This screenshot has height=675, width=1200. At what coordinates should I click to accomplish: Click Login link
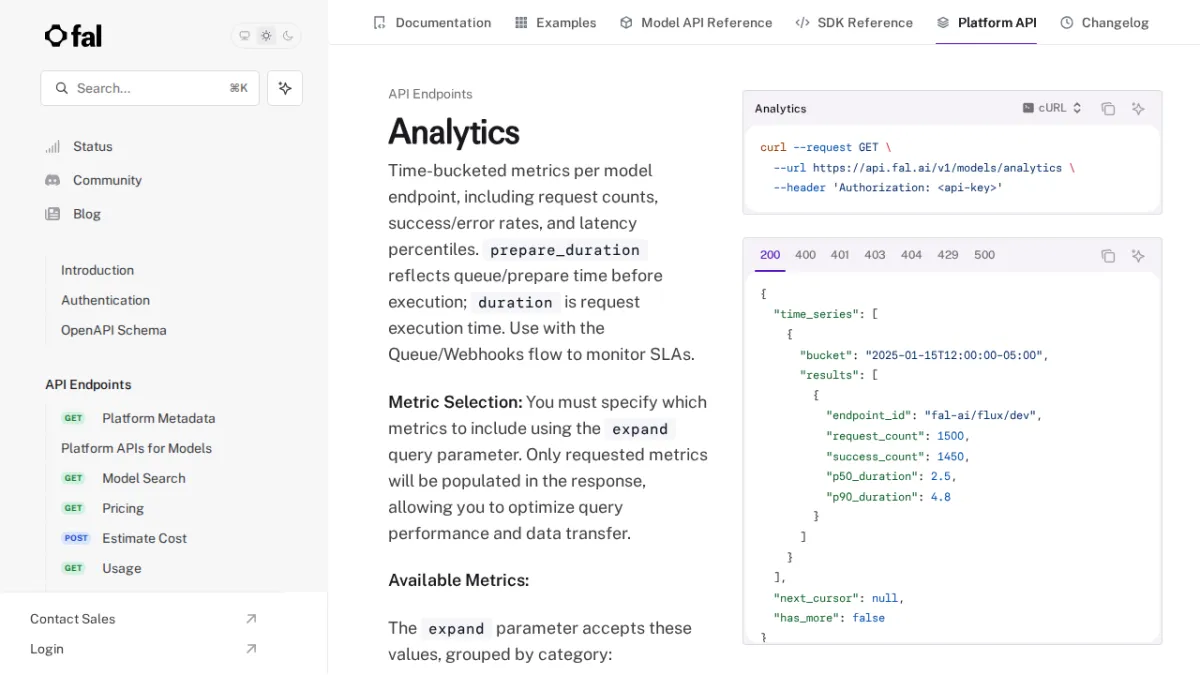(x=47, y=649)
